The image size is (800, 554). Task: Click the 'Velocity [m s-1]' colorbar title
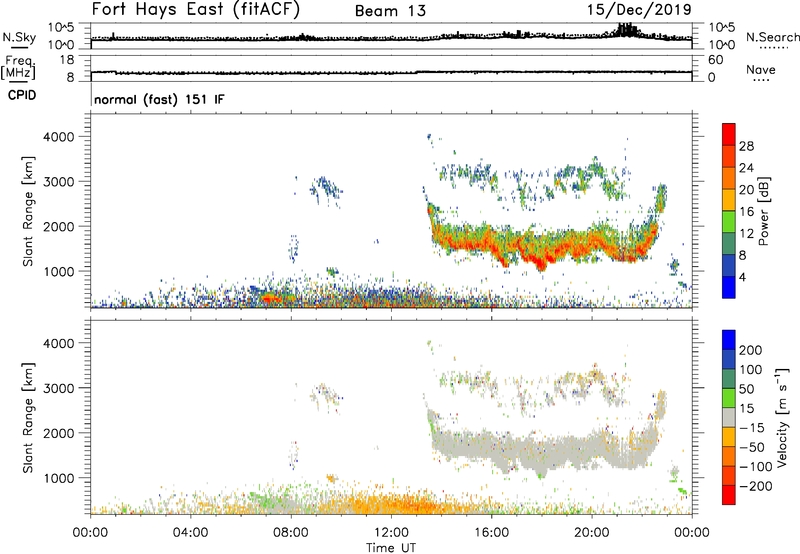coord(781,417)
